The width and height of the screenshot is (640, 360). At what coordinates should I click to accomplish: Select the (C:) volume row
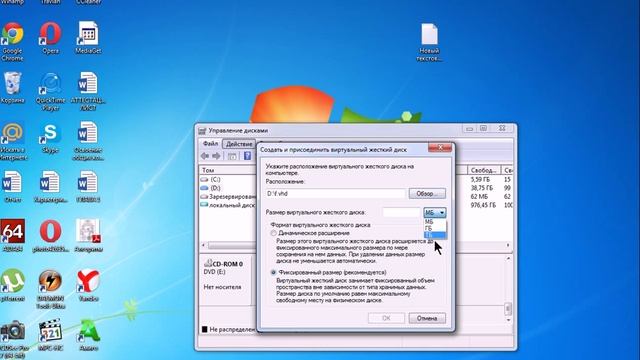228,180
